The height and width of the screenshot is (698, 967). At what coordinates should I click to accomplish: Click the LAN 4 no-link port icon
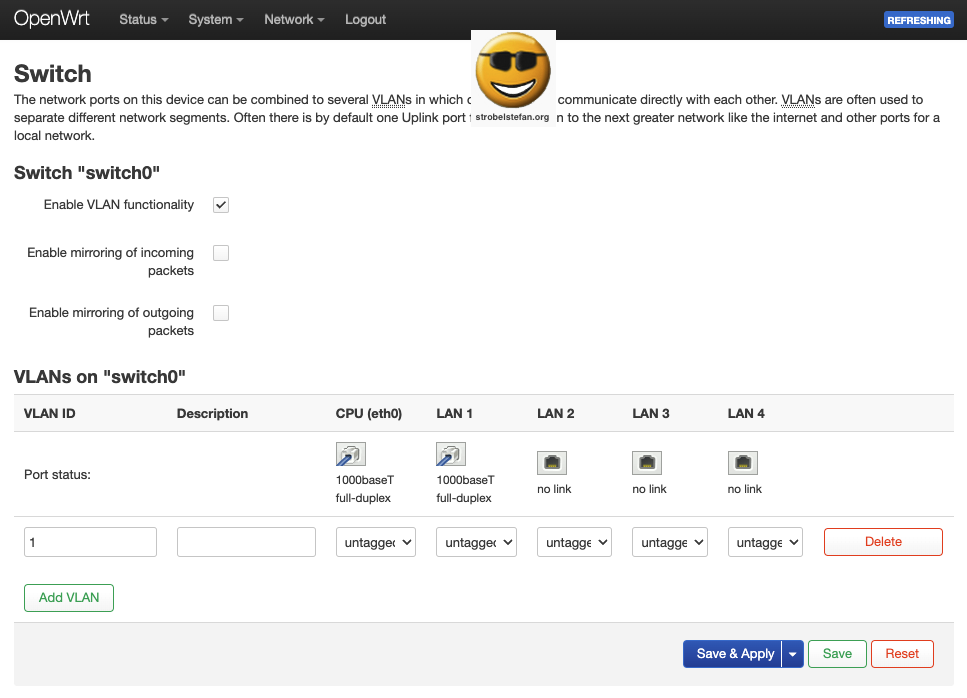[x=743, y=462]
